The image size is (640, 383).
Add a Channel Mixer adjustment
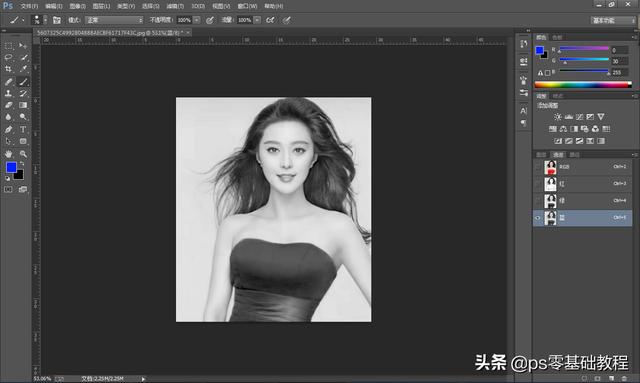click(x=595, y=129)
